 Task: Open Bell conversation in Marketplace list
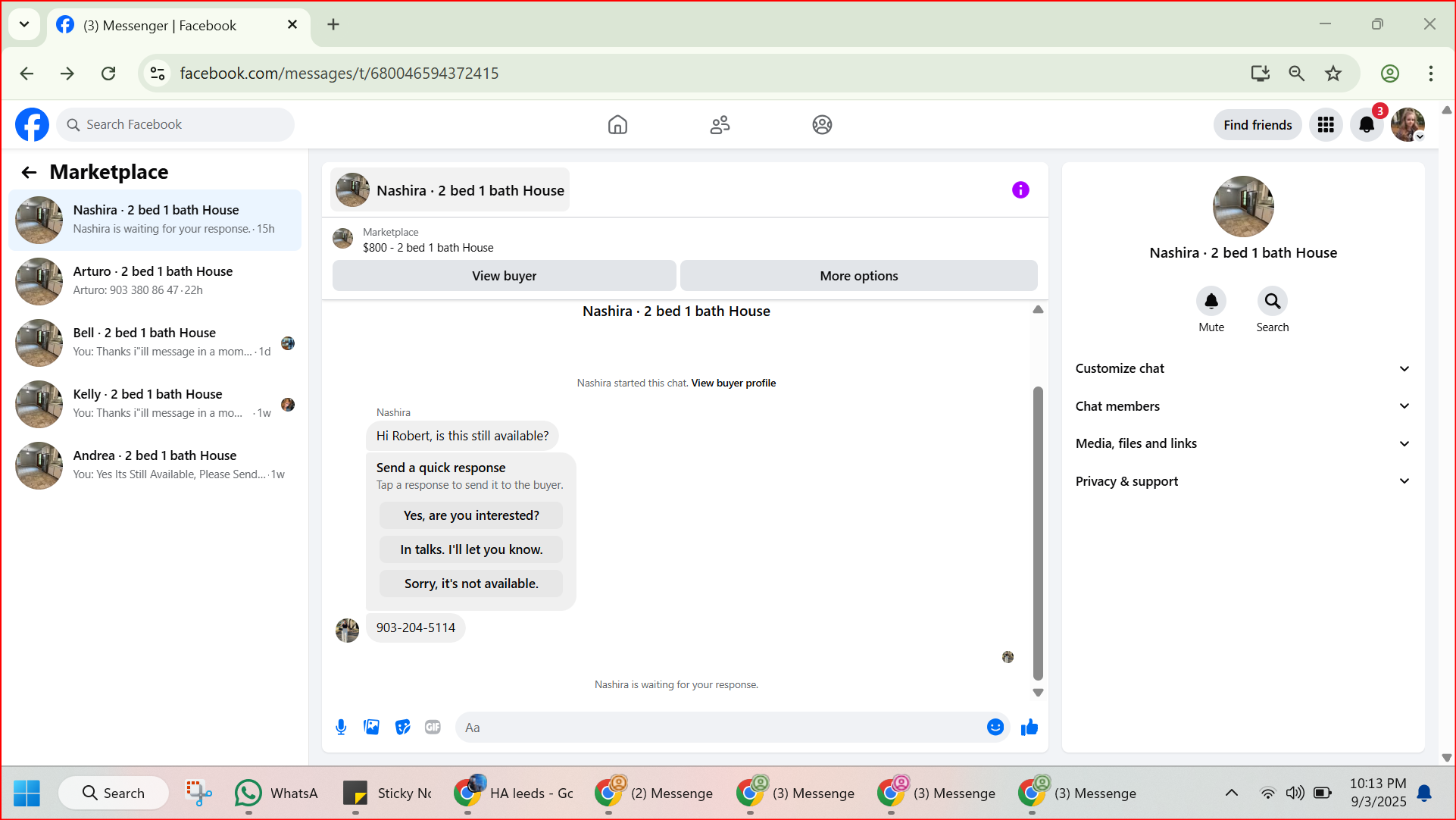pos(155,343)
